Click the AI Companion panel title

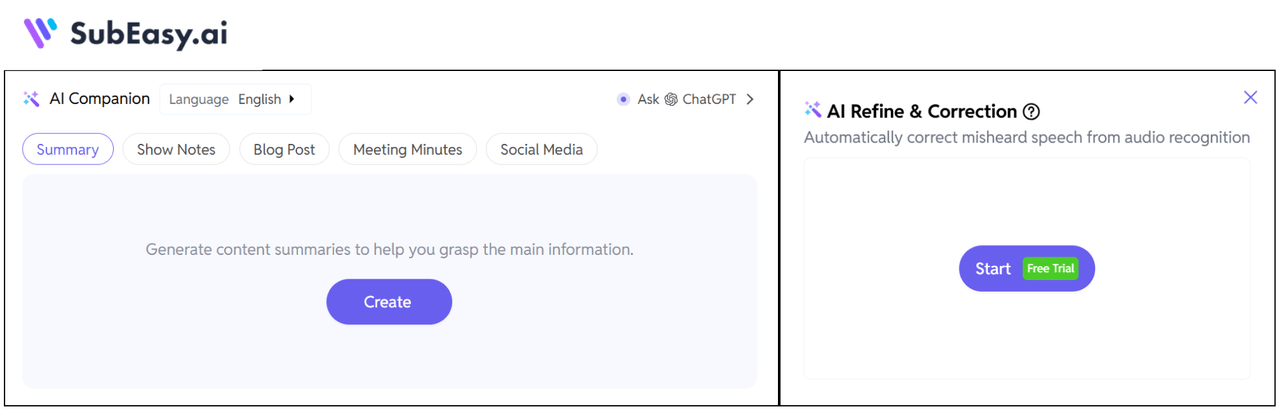click(99, 99)
